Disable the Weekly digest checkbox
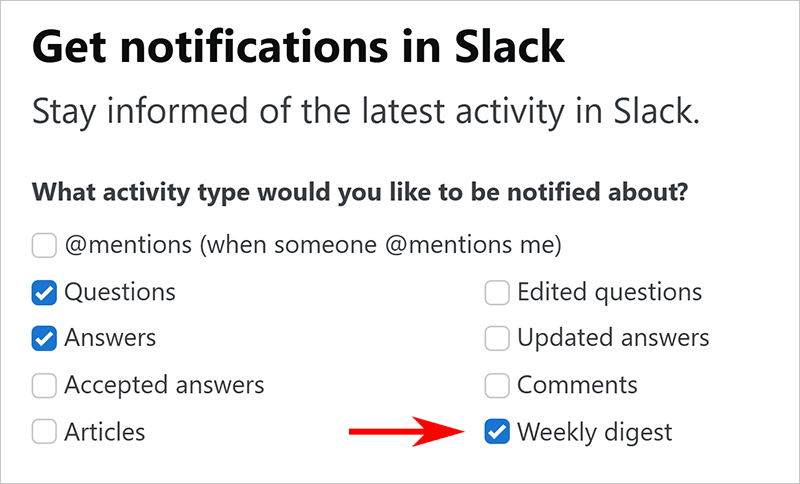Image resolution: width=800 pixels, height=484 pixels. click(497, 432)
